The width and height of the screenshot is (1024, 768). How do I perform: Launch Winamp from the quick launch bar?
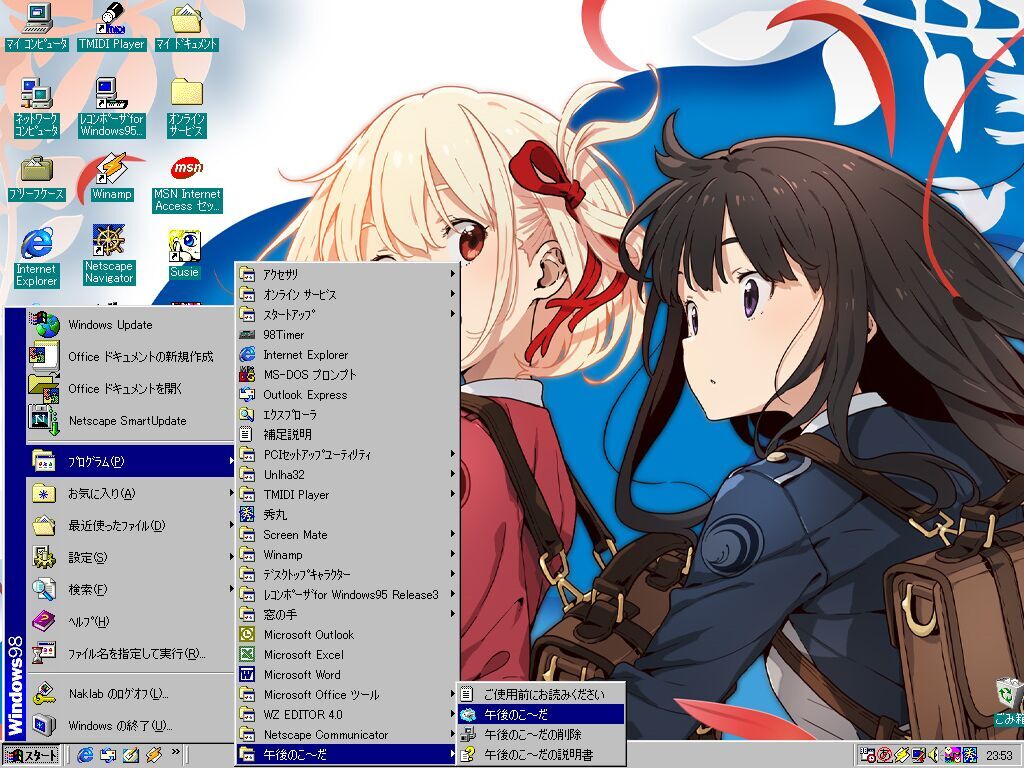153,756
